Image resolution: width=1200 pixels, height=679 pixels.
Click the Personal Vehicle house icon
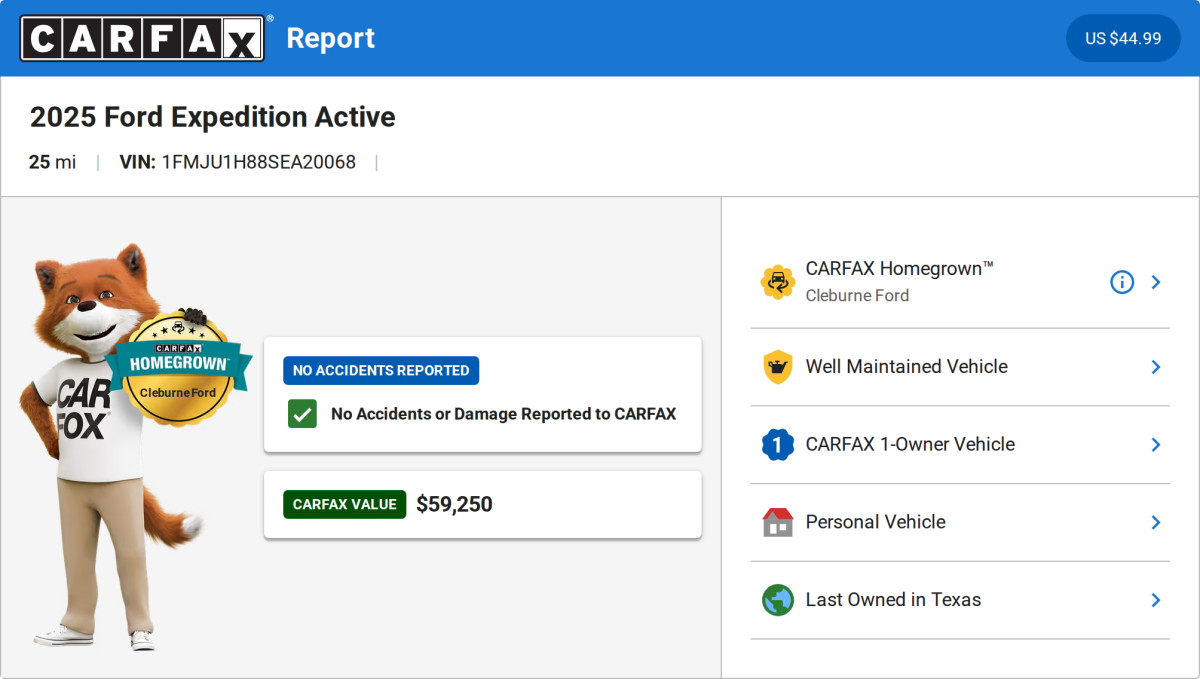tap(777, 522)
